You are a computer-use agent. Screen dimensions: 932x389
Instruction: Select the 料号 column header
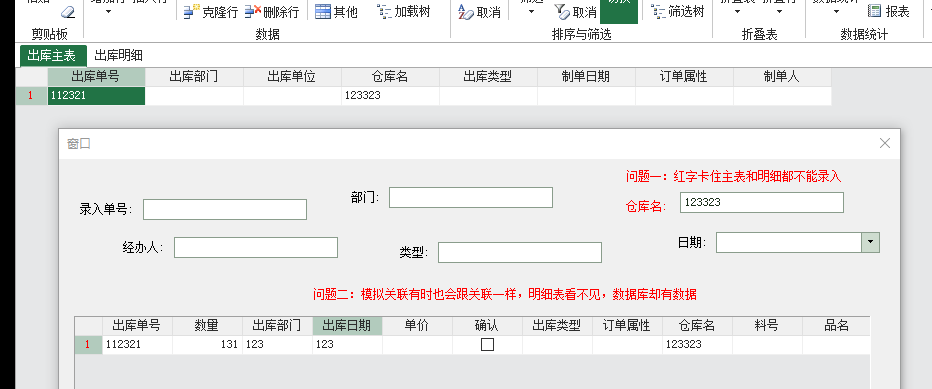(767, 326)
